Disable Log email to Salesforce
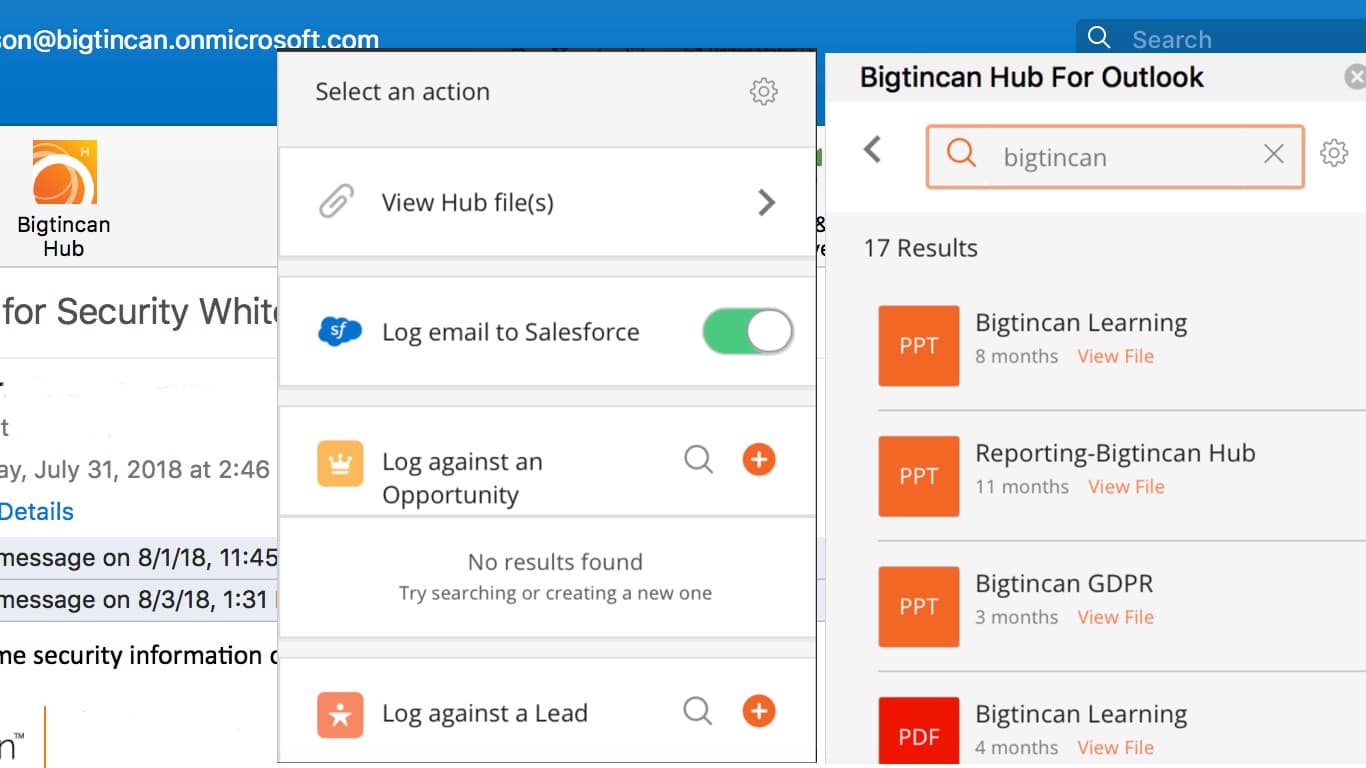This screenshot has width=1366, height=768. 746,331
